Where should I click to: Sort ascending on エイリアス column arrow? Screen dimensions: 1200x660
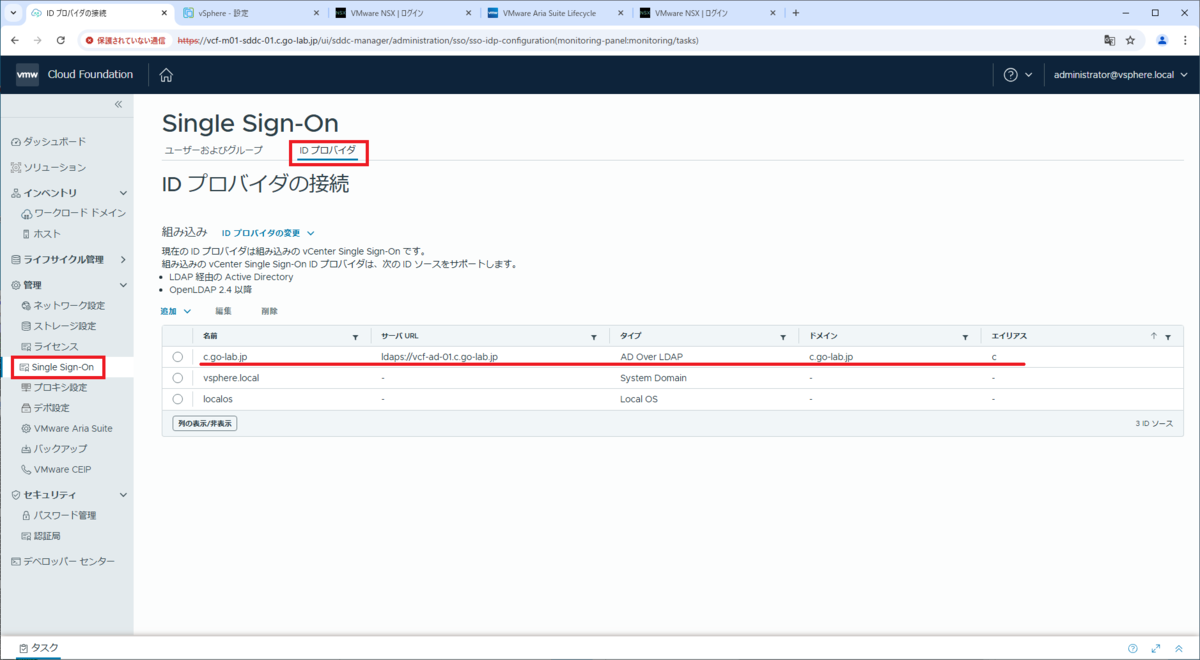pyautogui.click(x=1153, y=336)
